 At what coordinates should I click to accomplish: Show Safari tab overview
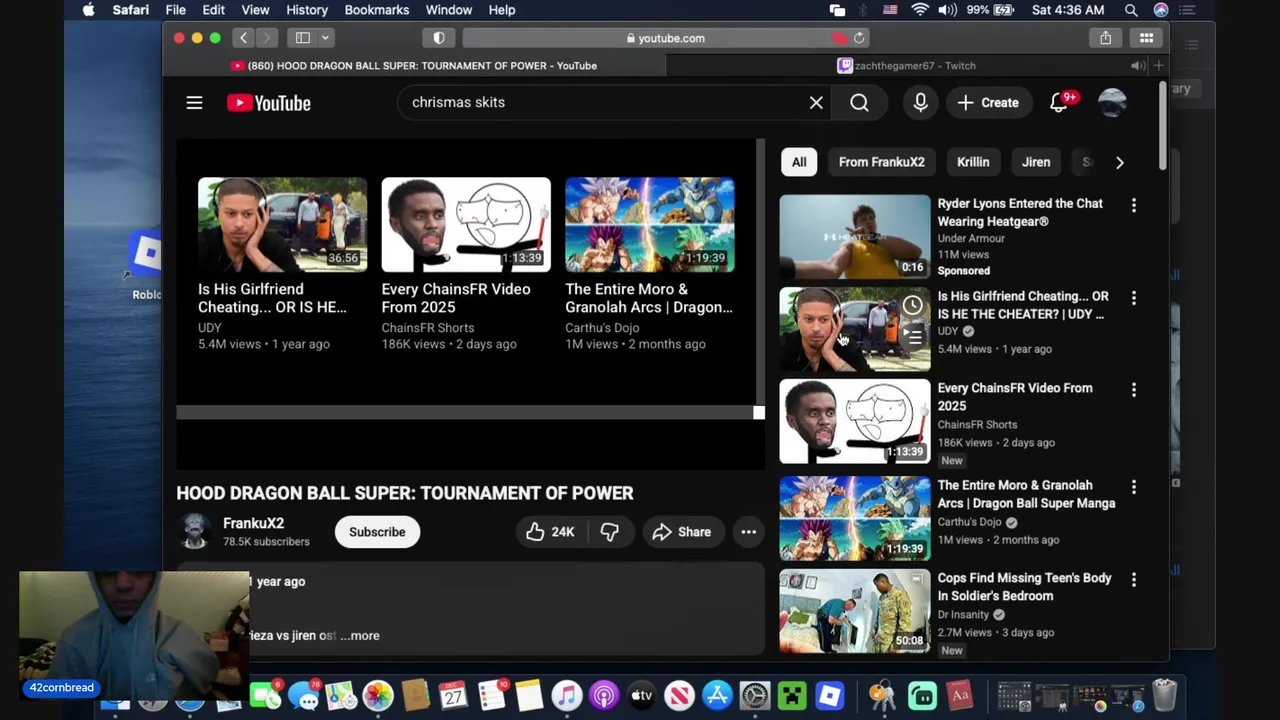pyautogui.click(x=1146, y=38)
